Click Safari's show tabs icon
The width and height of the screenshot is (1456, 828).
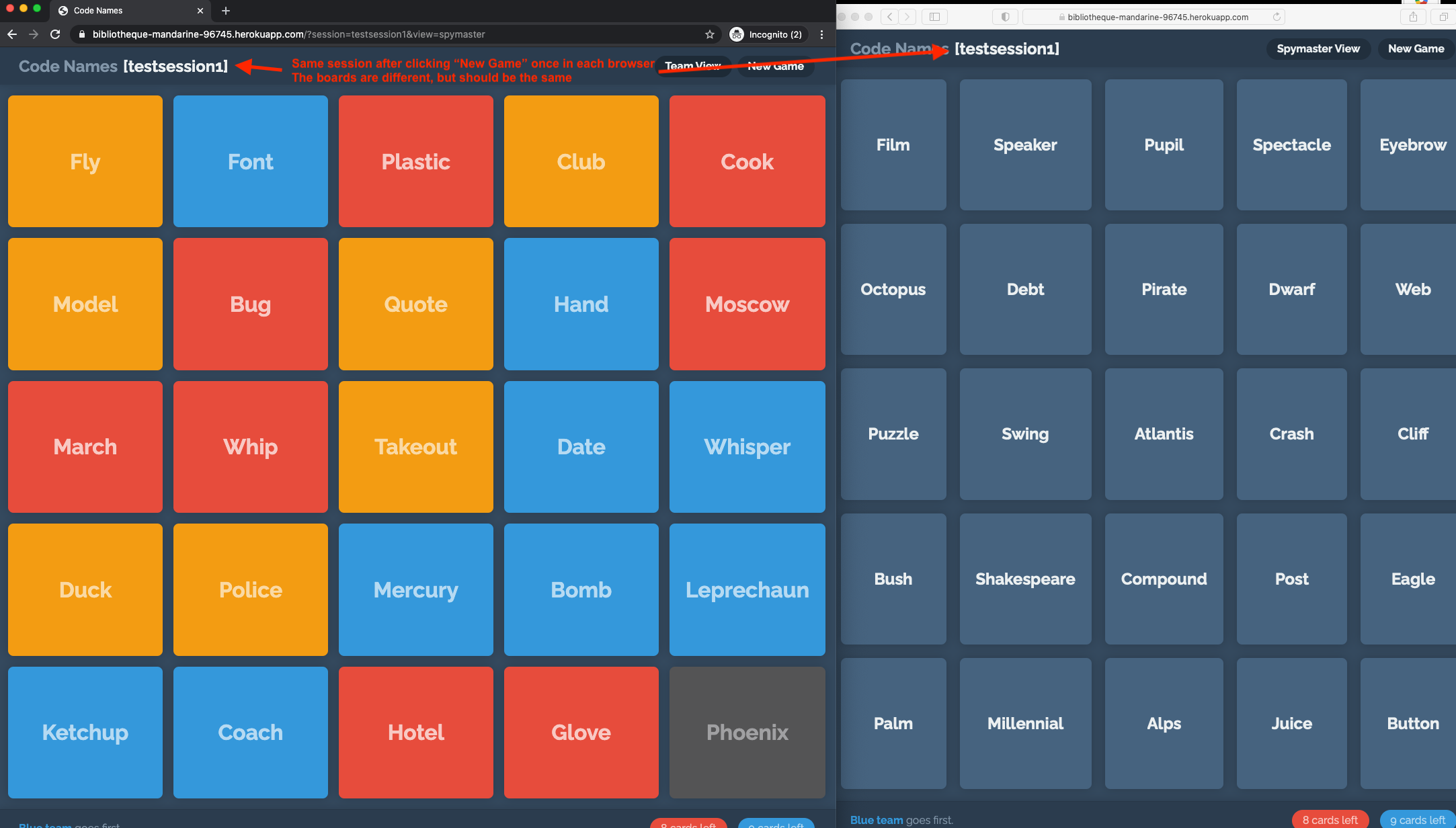1443,17
